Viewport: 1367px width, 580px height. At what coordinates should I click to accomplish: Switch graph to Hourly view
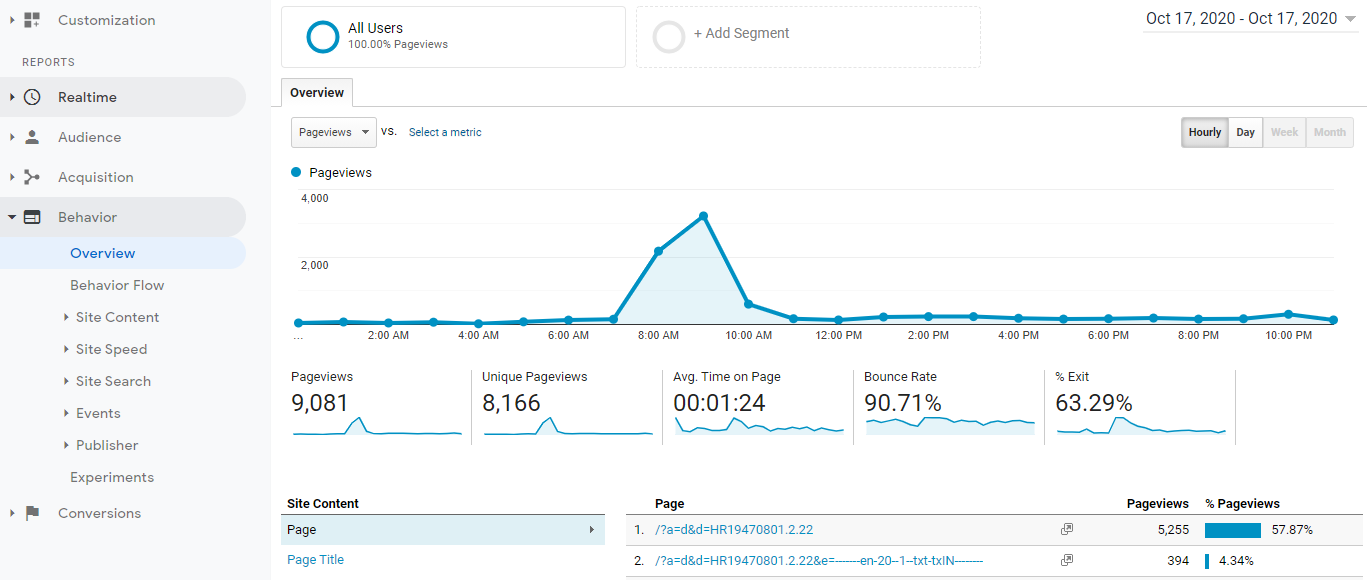click(1205, 132)
